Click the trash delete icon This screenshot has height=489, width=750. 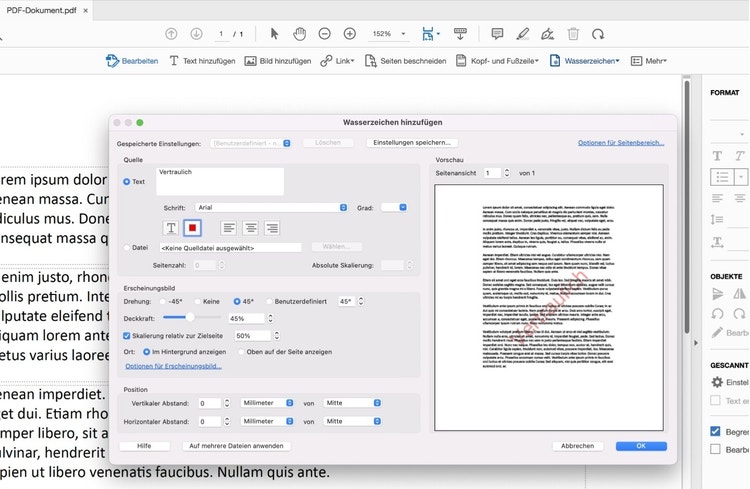click(x=573, y=33)
